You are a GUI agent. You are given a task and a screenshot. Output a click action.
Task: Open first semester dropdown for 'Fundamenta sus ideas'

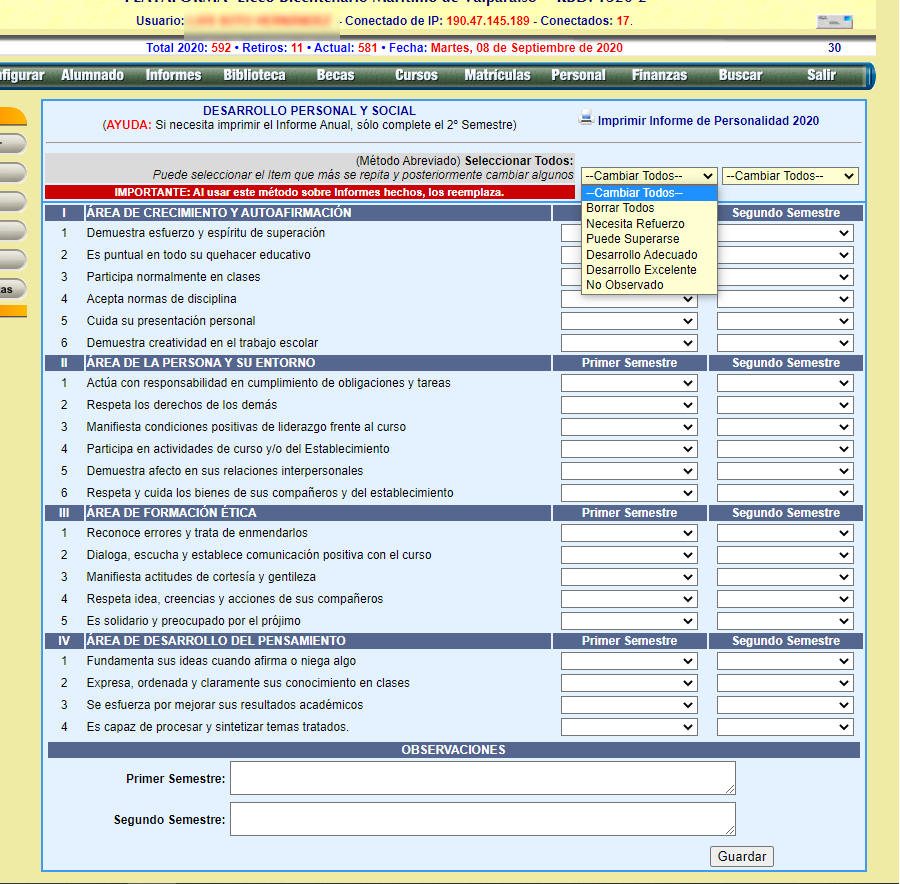[629, 661]
